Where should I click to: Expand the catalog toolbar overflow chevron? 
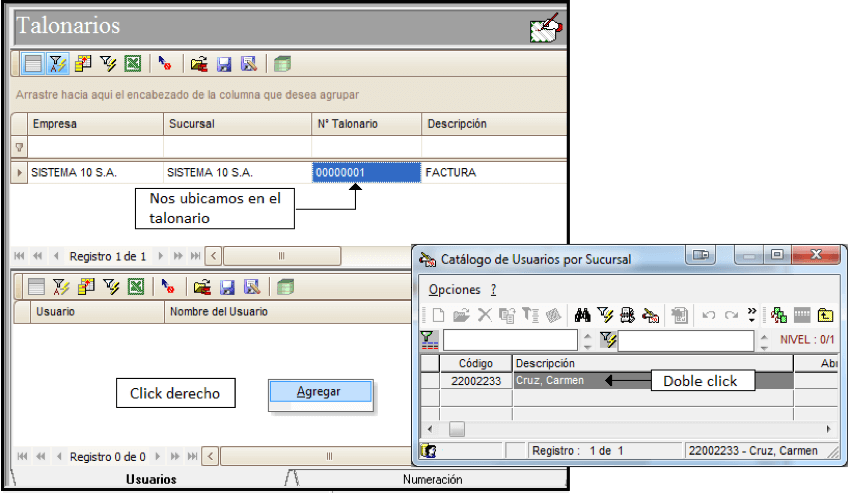(x=751, y=315)
